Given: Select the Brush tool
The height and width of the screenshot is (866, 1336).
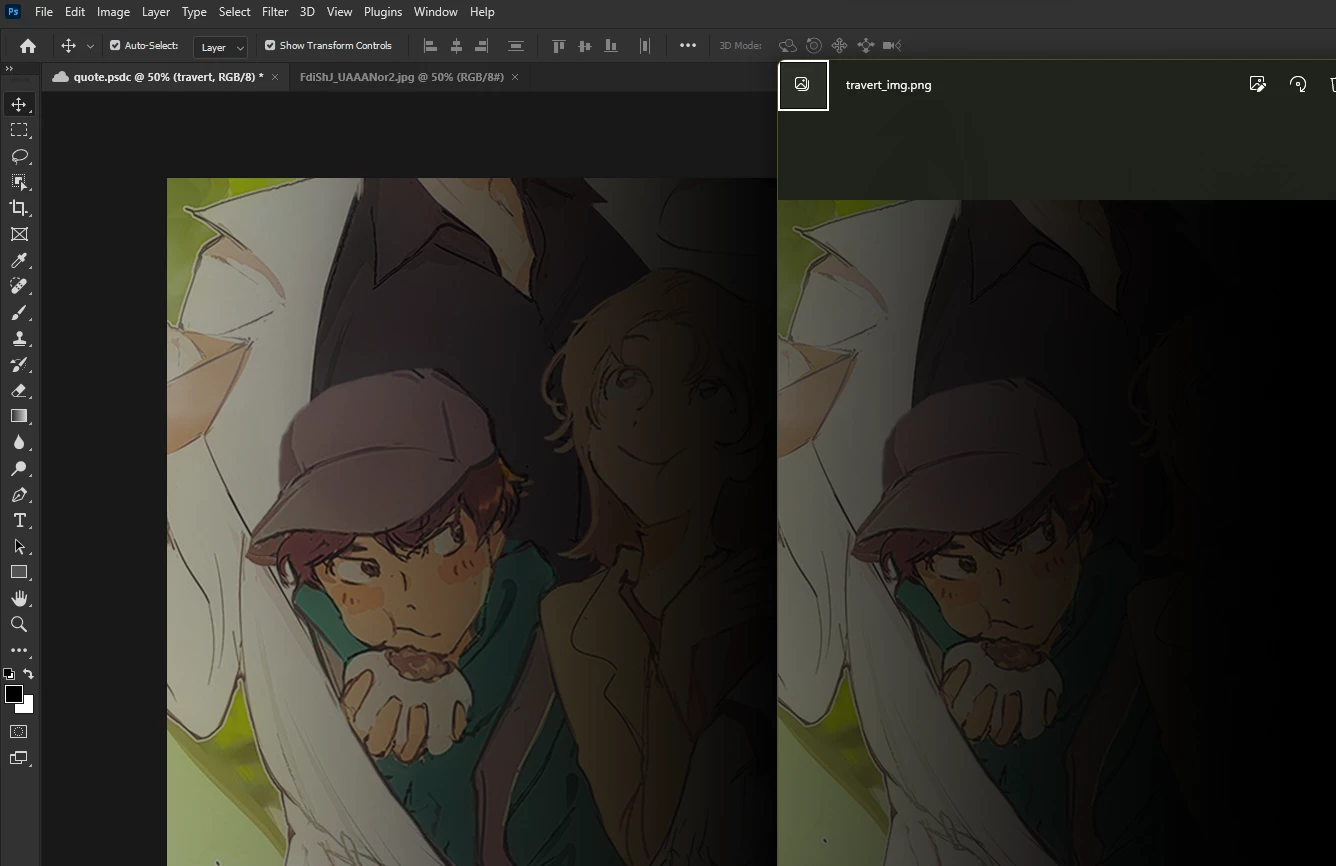Looking at the screenshot, I should coord(19,312).
